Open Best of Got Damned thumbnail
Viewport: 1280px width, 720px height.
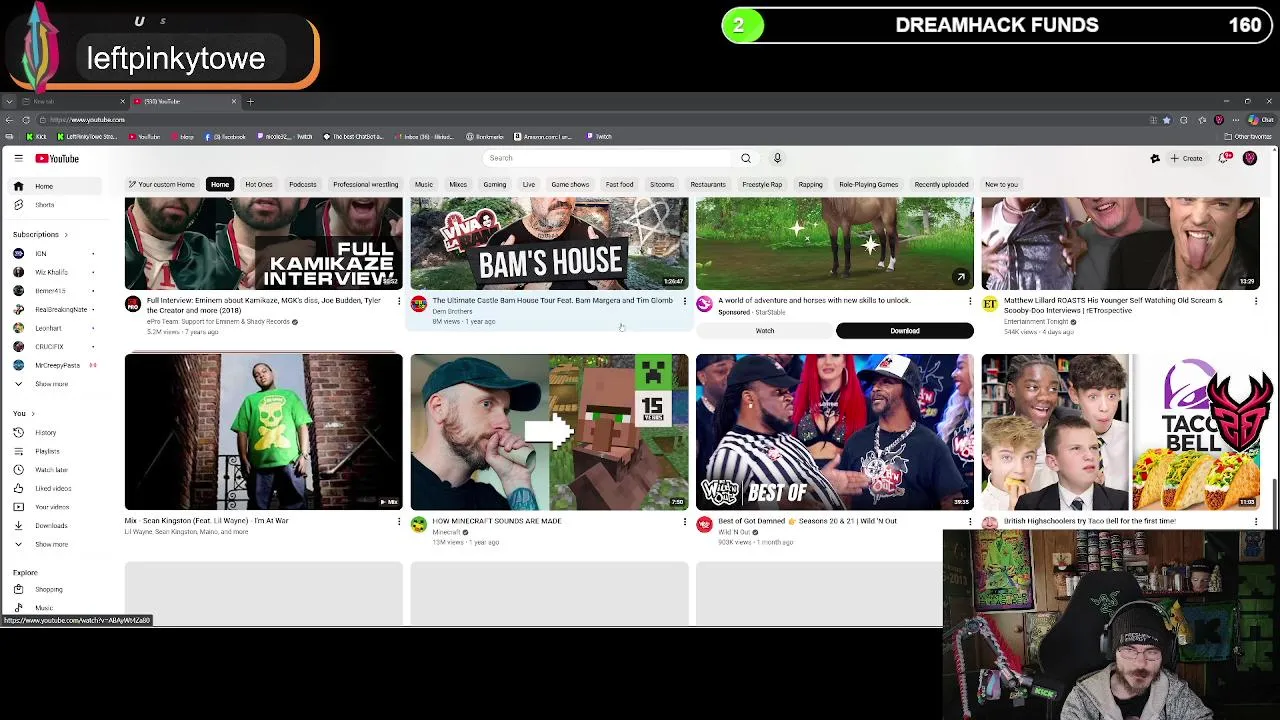(835, 432)
